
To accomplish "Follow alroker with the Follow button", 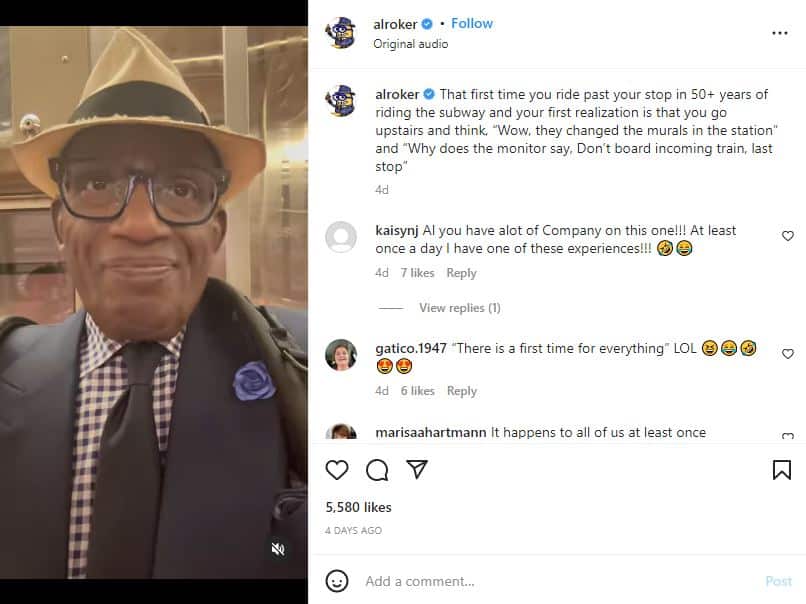I will click(x=471, y=22).
